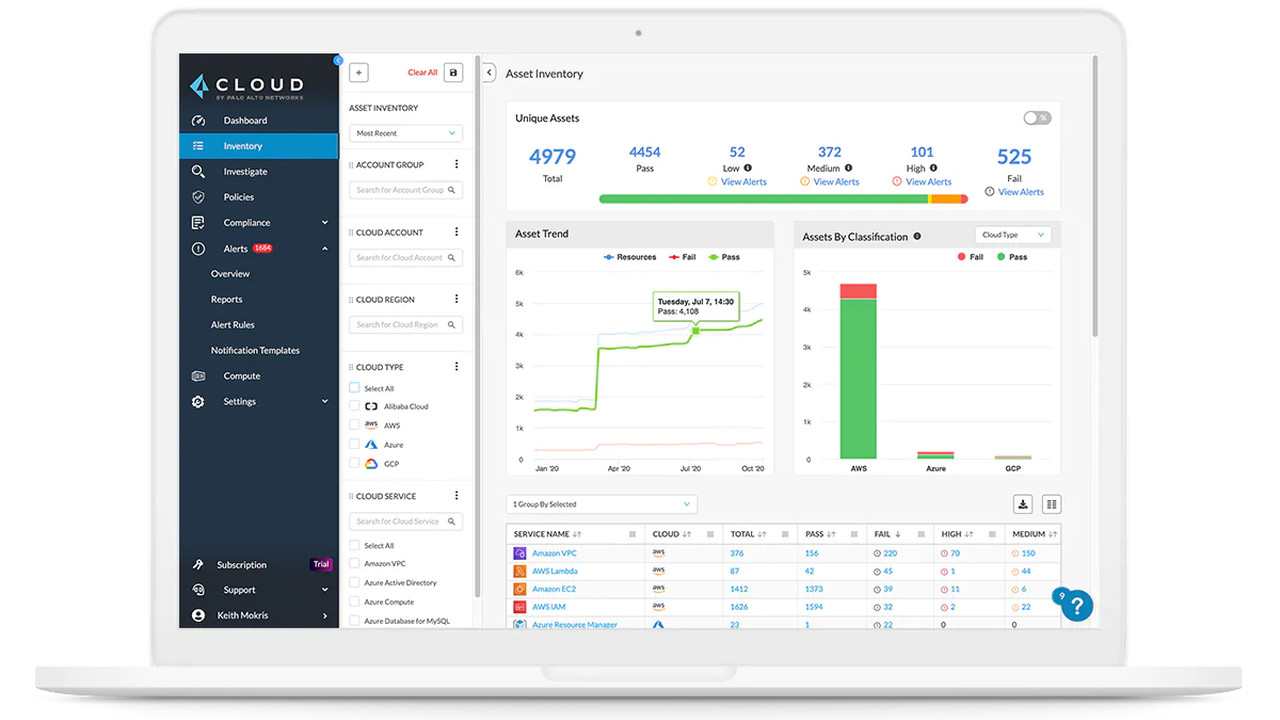This screenshot has width=1280, height=720.
Task: Add a new filter with plus button
Action: tap(359, 73)
